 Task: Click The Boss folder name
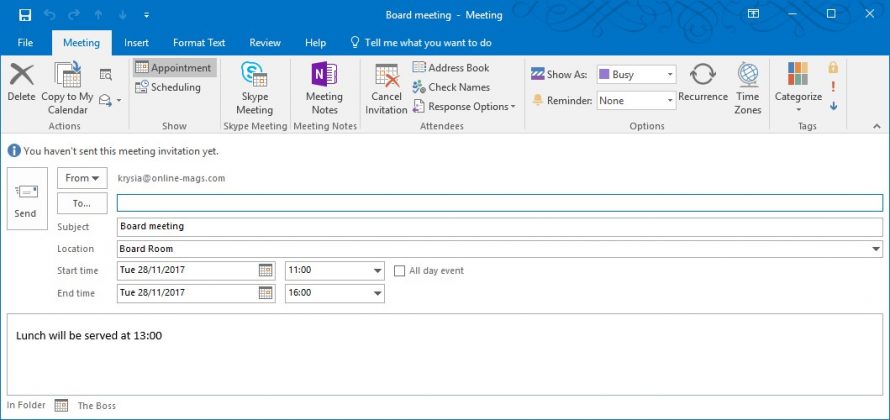click(x=96, y=405)
